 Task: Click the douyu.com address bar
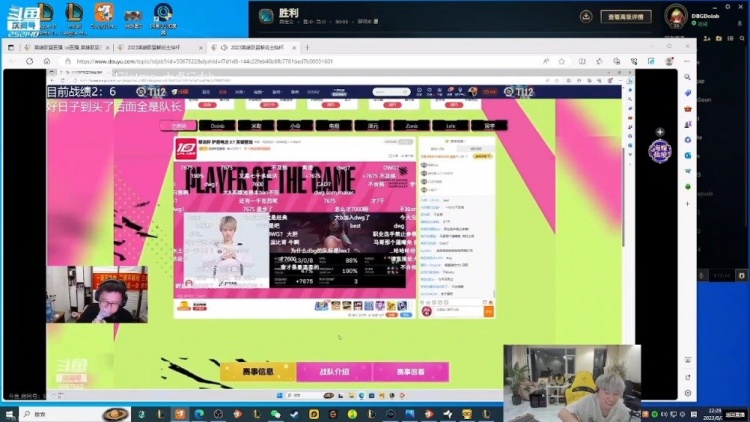(x=306, y=61)
